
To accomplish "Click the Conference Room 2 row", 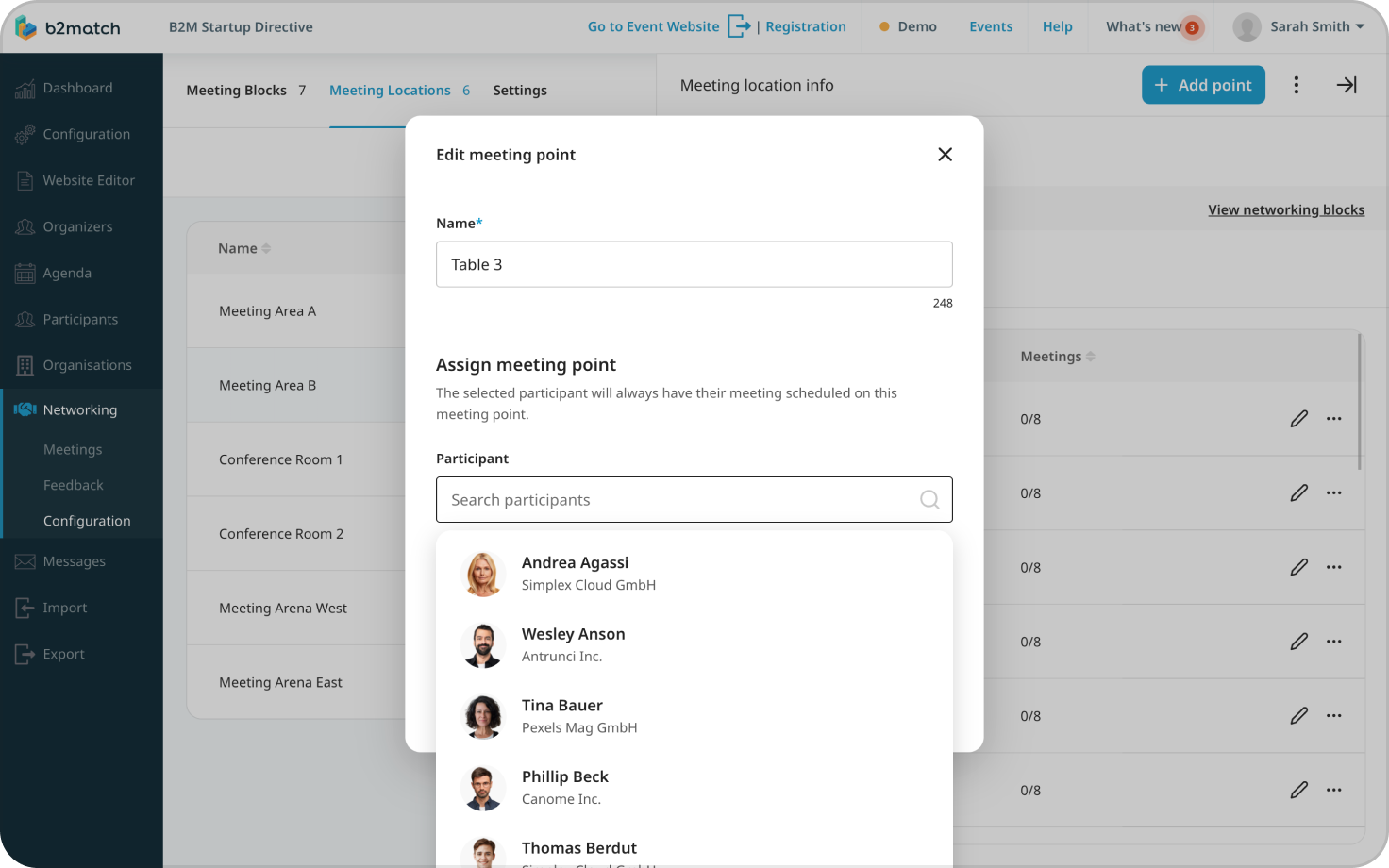I will click(296, 534).
